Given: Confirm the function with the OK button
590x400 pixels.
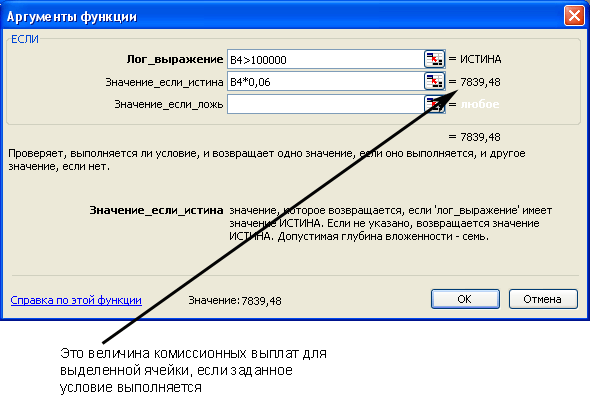Looking at the screenshot, I should click(x=465, y=299).
